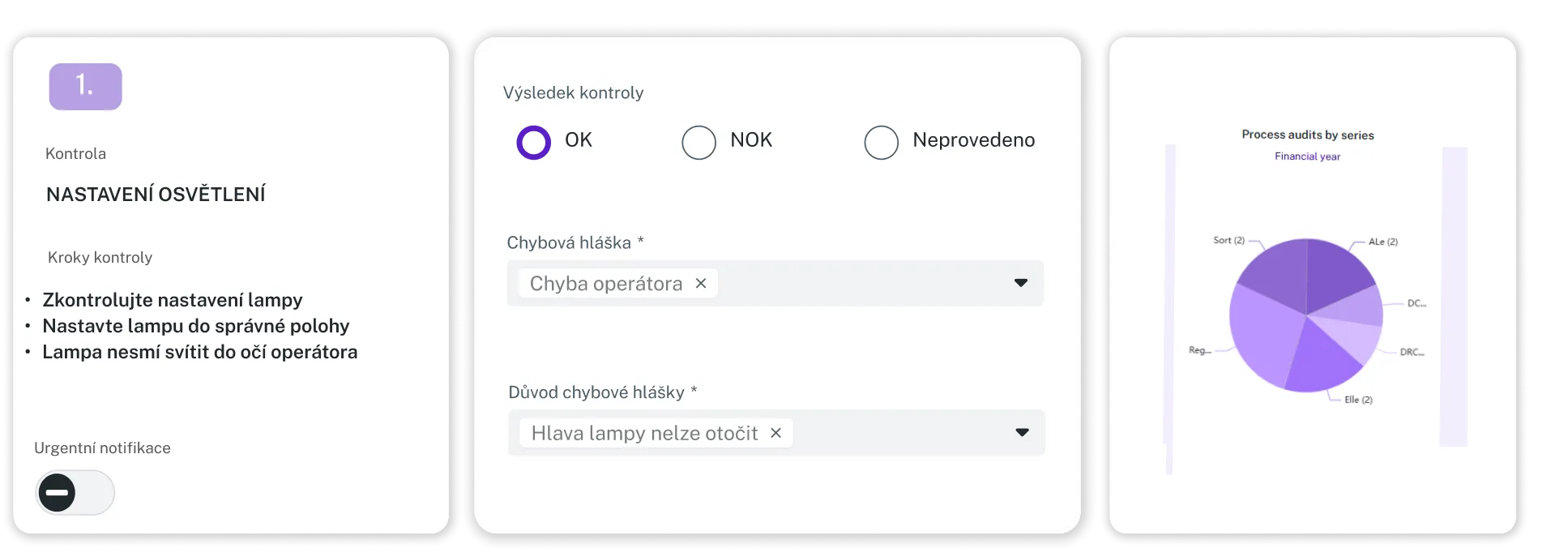Click the Process audits by series title
1568x557 pixels.
pyautogui.click(x=1307, y=135)
